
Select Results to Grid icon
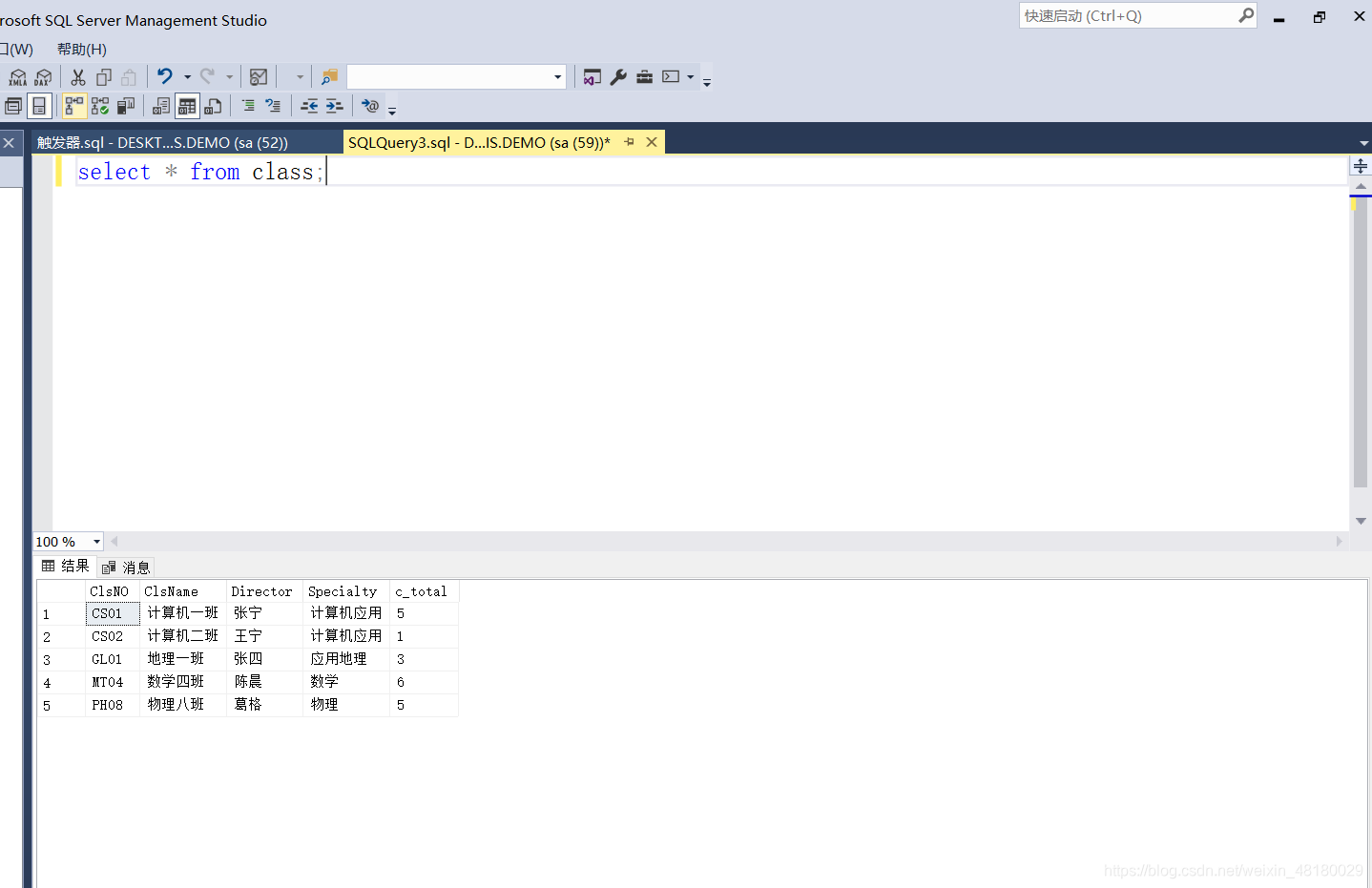[x=187, y=106]
